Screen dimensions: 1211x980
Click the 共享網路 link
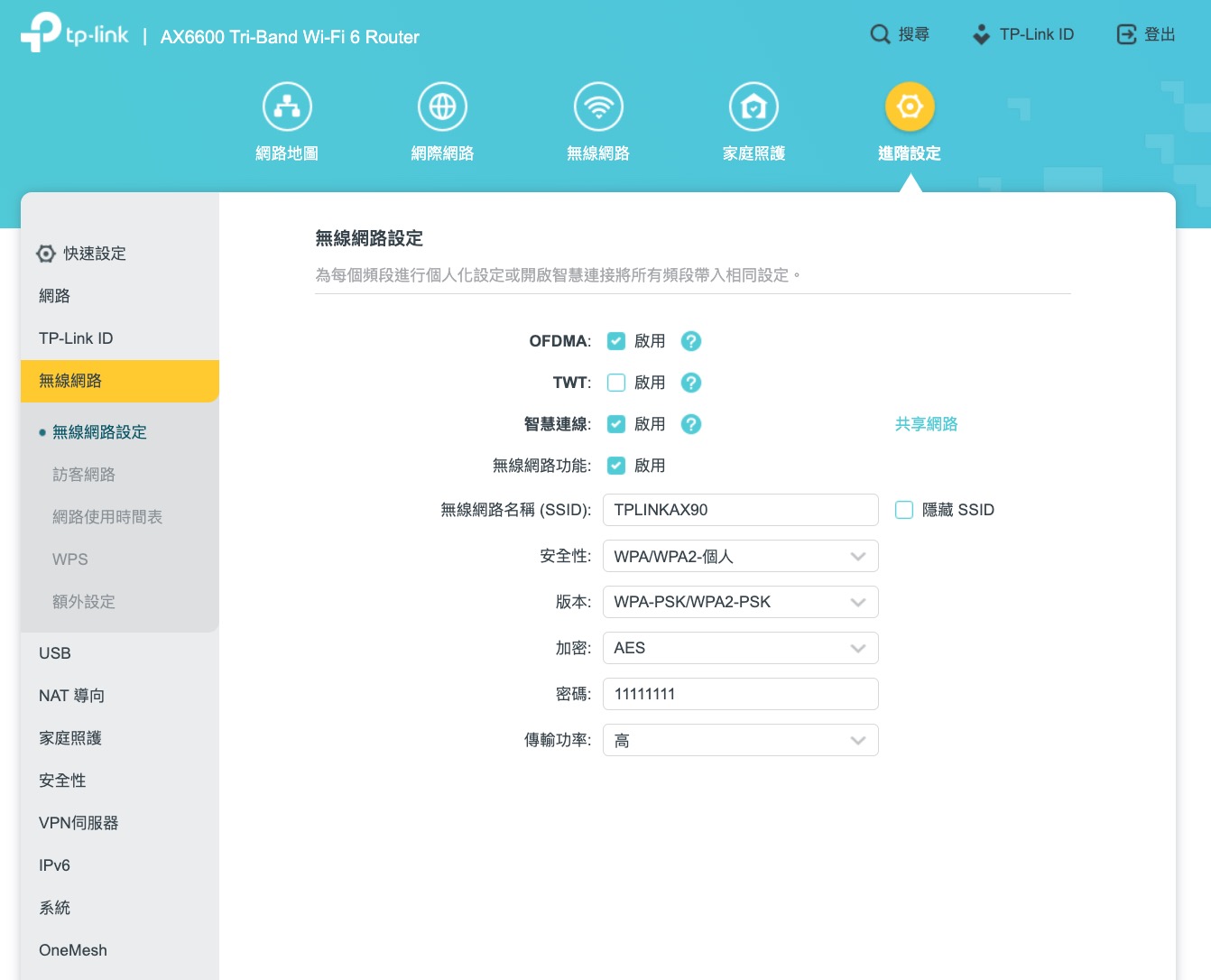coord(926,424)
